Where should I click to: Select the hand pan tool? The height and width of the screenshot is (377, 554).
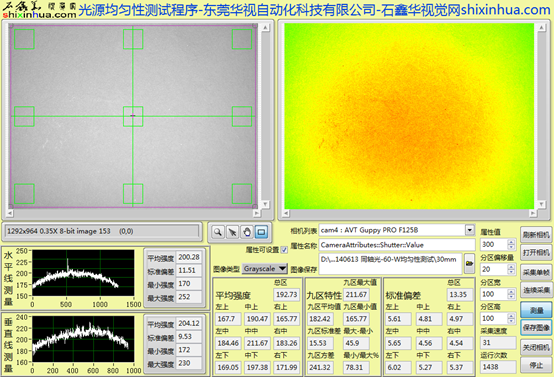tap(247, 232)
